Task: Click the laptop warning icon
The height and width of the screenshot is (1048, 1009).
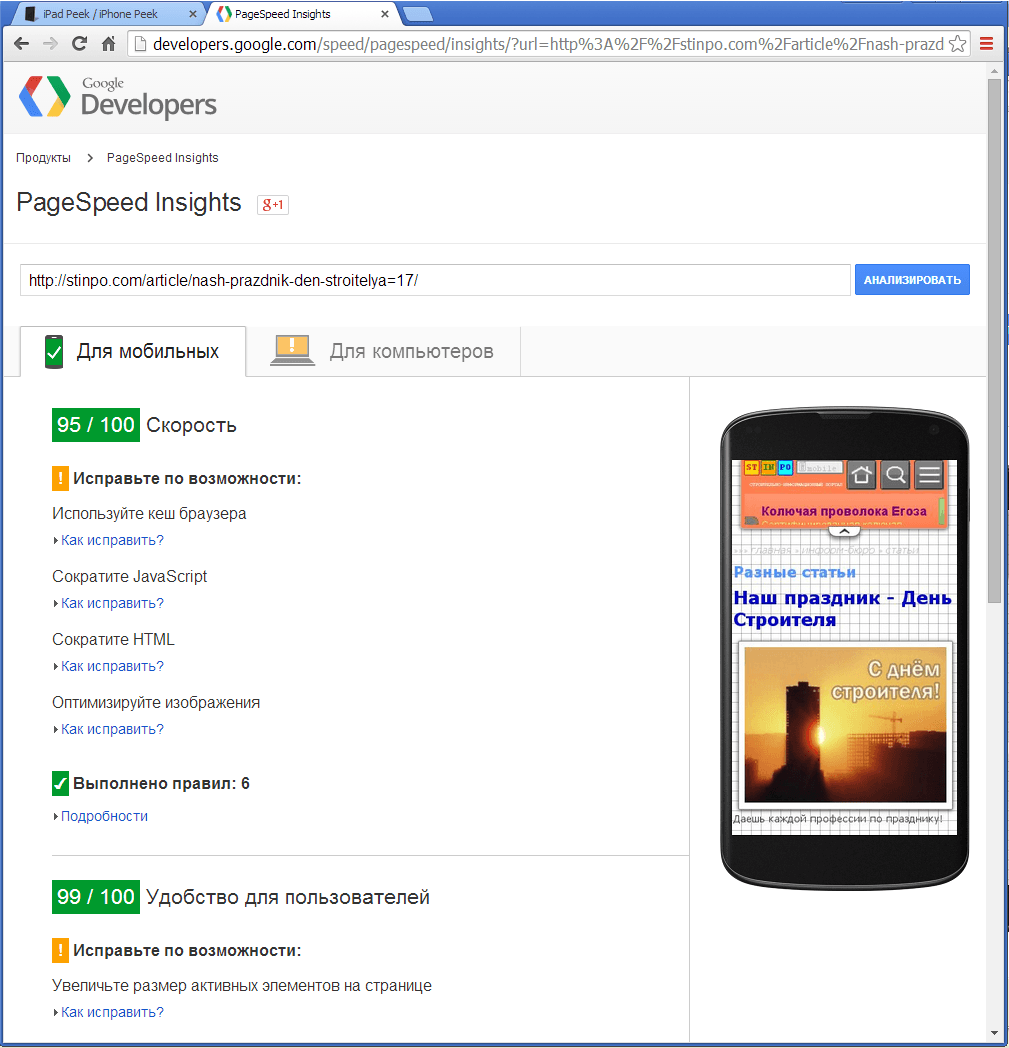Action: pyautogui.click(x=292, y=350)
